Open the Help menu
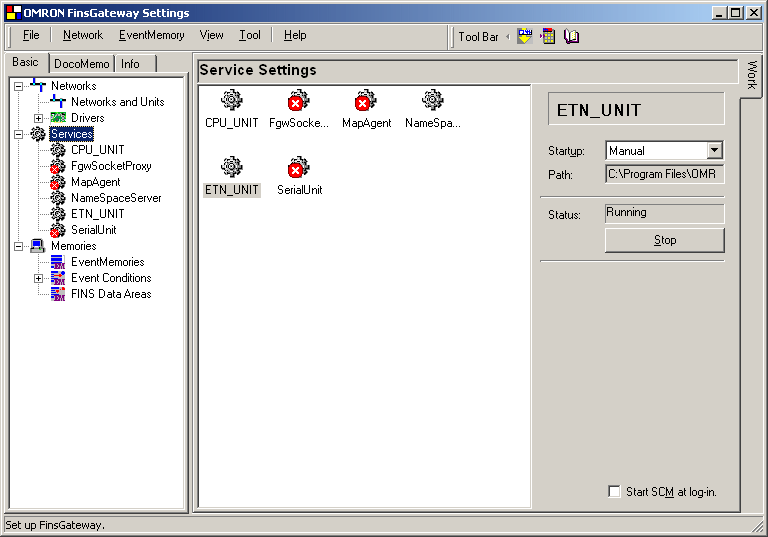Image resolution: width=768 pixels, height=537 pixels. tap(295, 35)
